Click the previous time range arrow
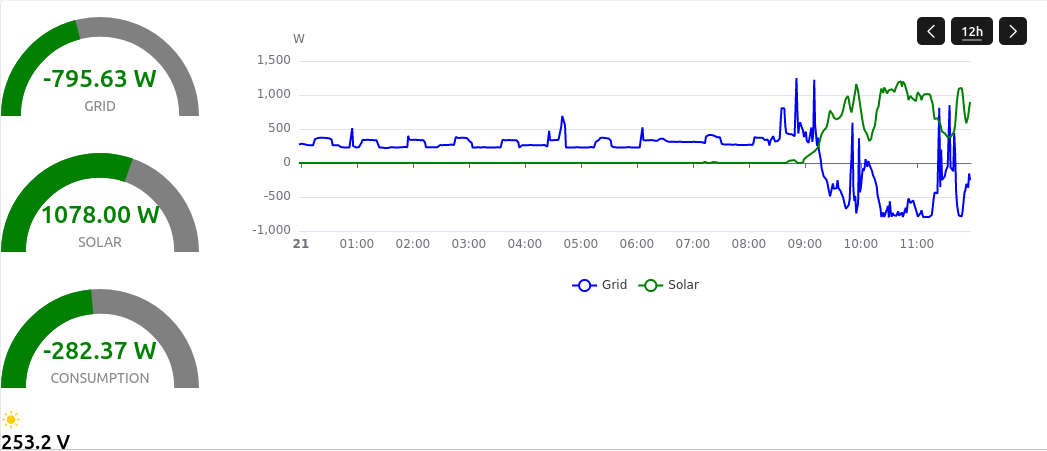The width and height of the screenshot is (1047, 451). pos(931,32)
